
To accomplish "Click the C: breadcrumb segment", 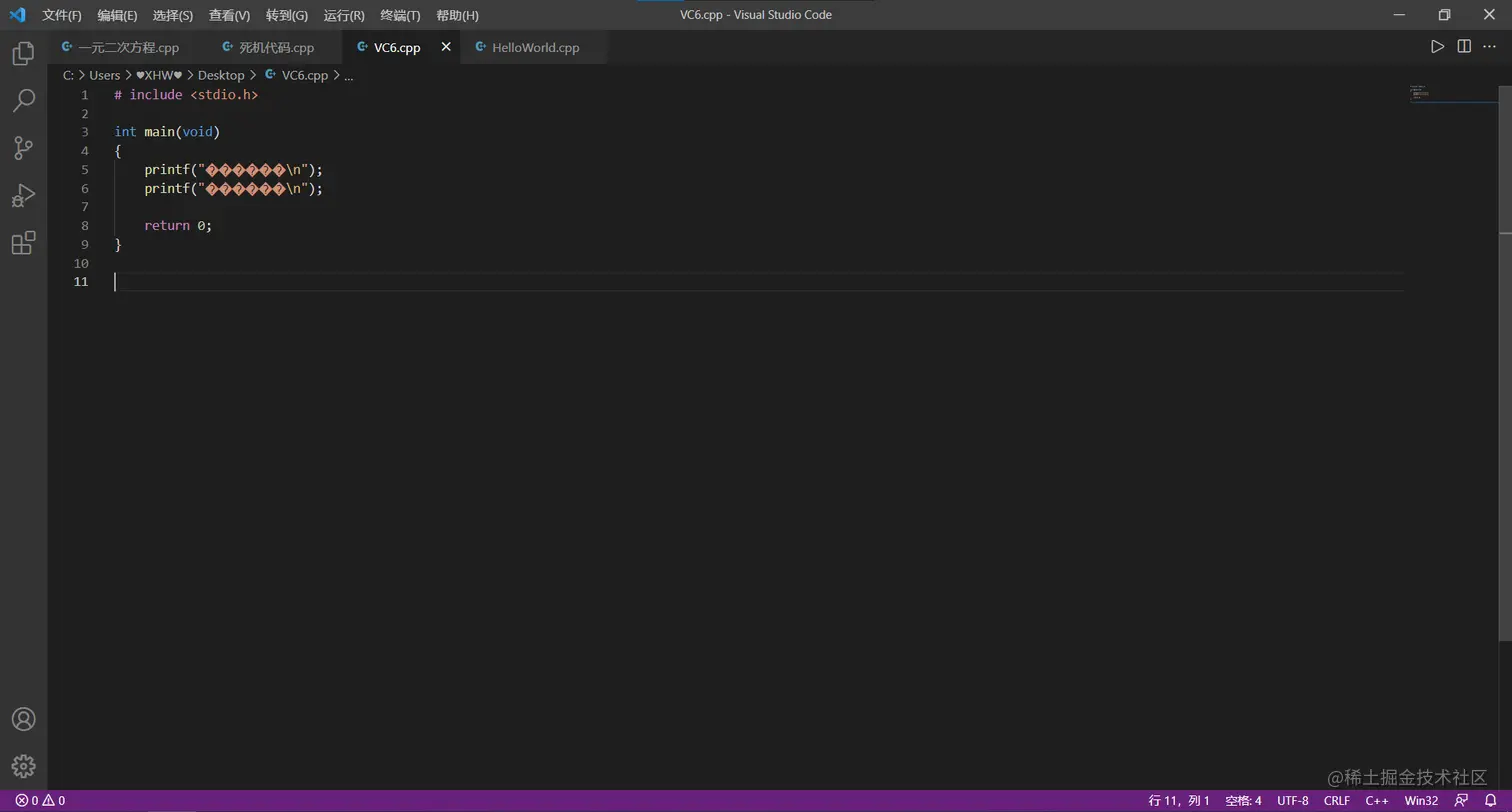I will point(68,75).
